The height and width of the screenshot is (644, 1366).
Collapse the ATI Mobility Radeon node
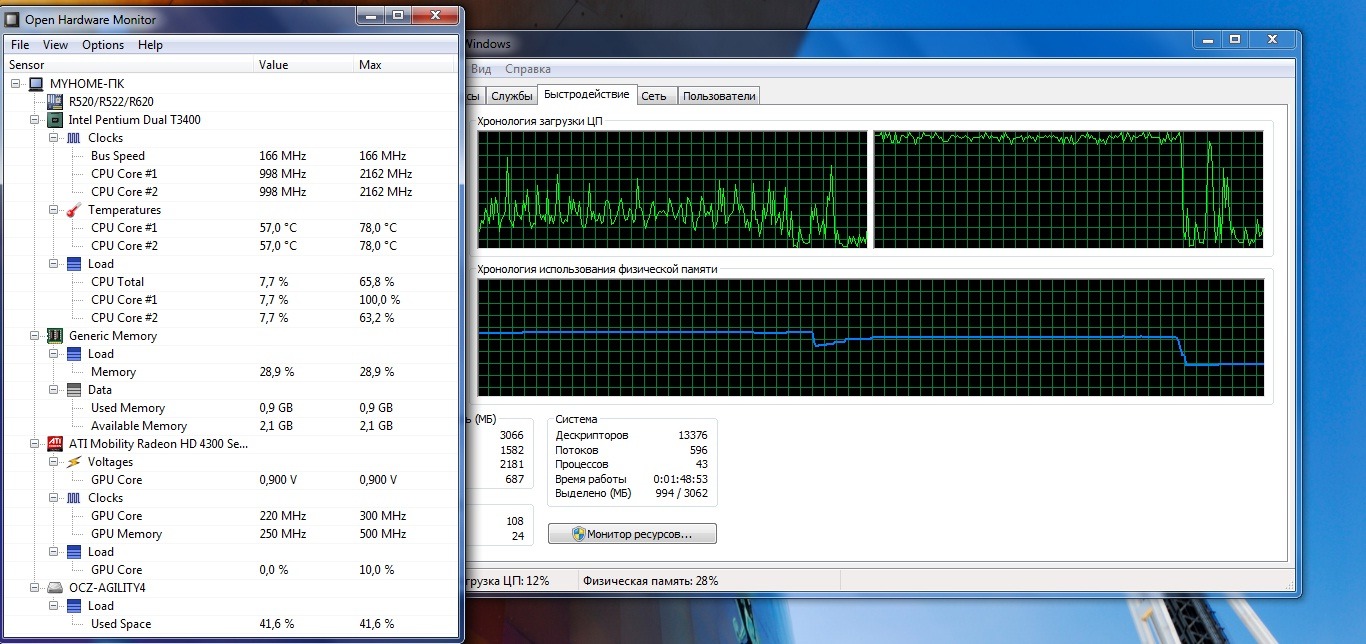[x=35, y=444]
